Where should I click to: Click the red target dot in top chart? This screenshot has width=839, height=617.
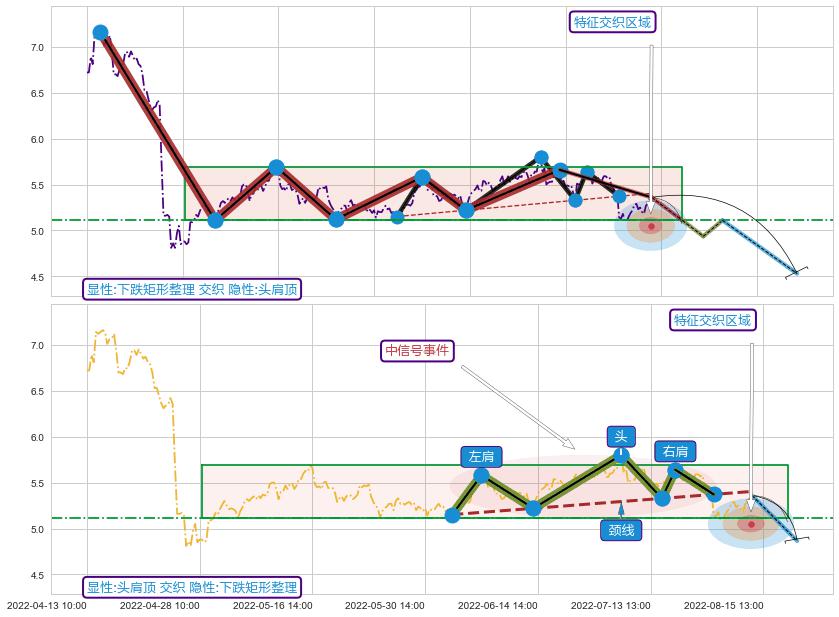651,226
